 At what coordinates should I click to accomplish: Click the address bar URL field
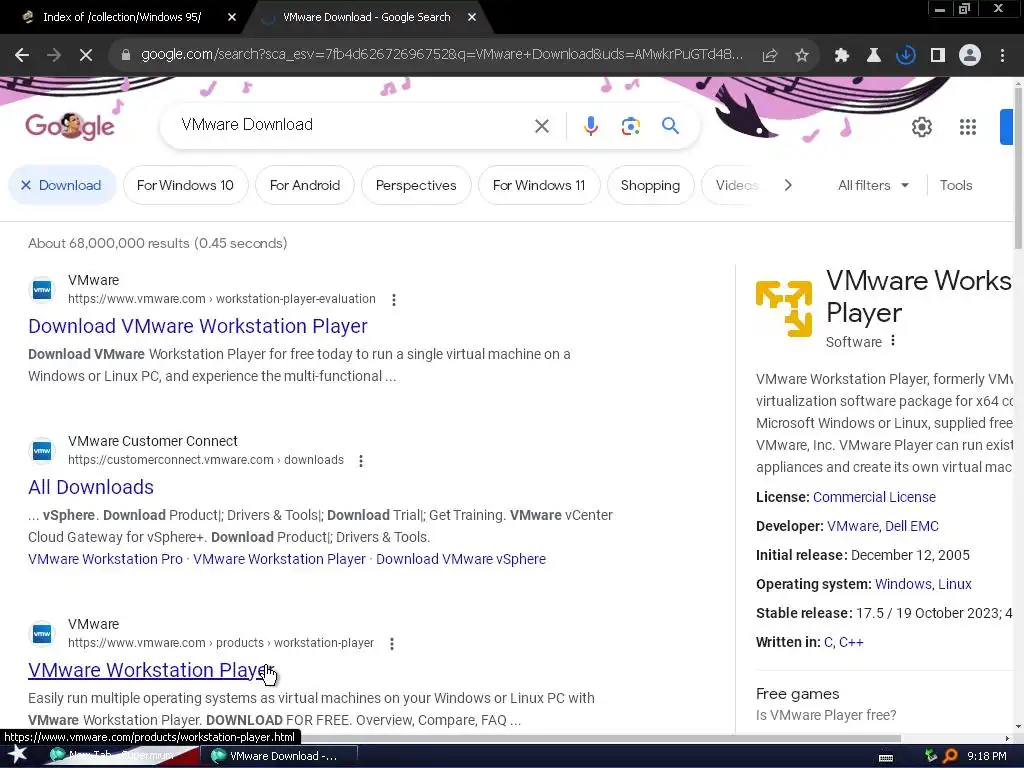442,55
